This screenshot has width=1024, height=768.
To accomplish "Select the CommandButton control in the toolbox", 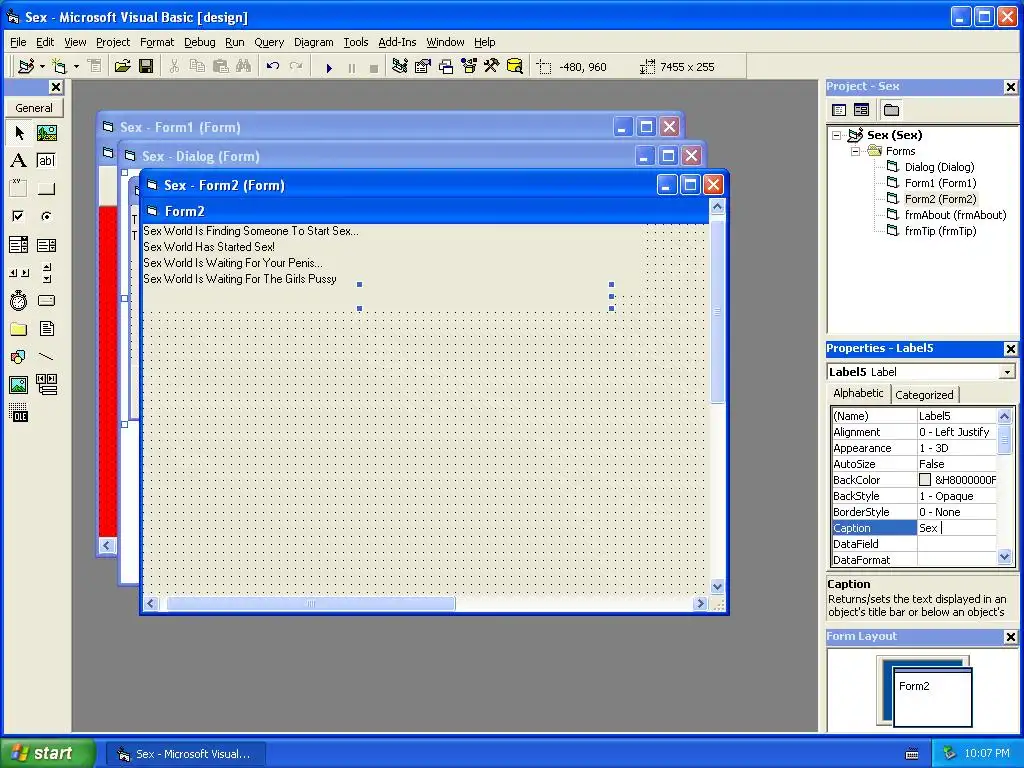I will (46, 189).
